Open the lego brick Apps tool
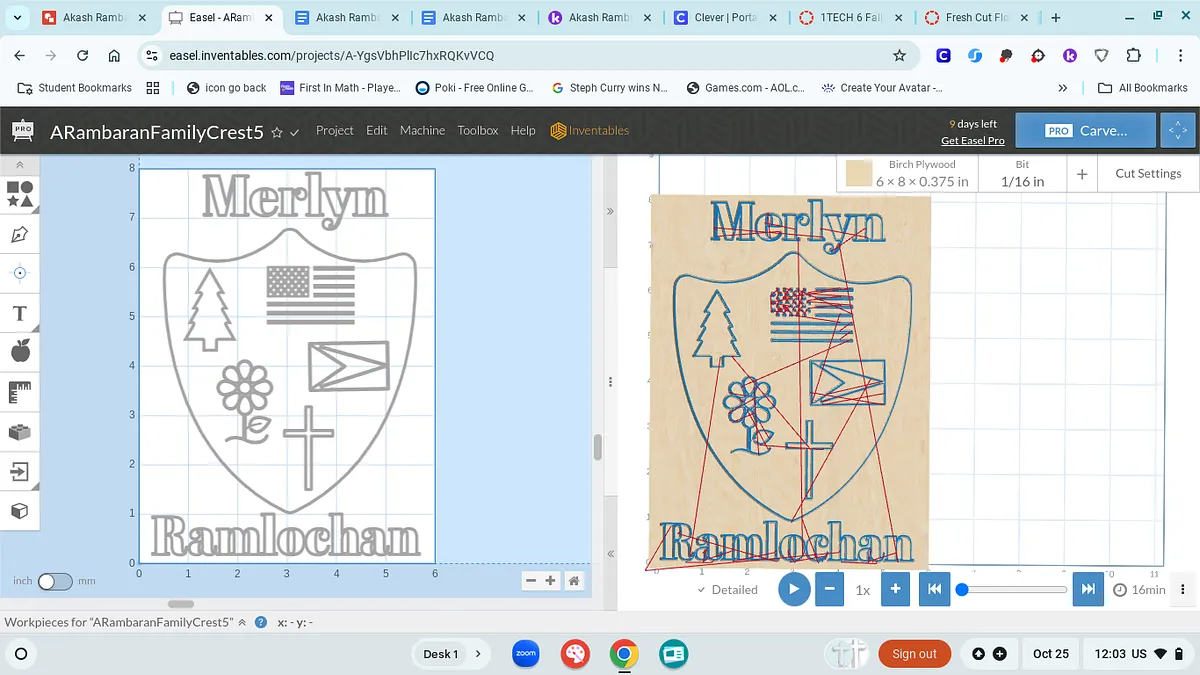 [x=19, y=432]
